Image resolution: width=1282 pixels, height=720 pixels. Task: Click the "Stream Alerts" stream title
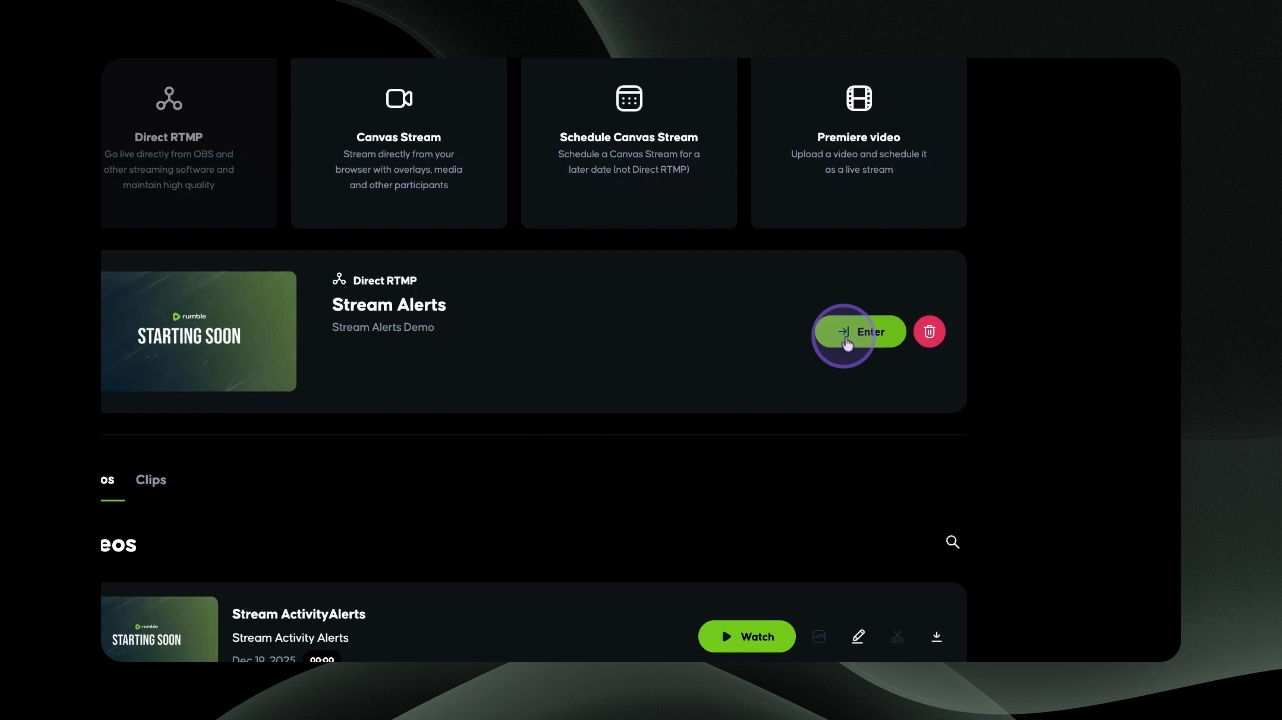pyautogui.click(x=389, y=305)
